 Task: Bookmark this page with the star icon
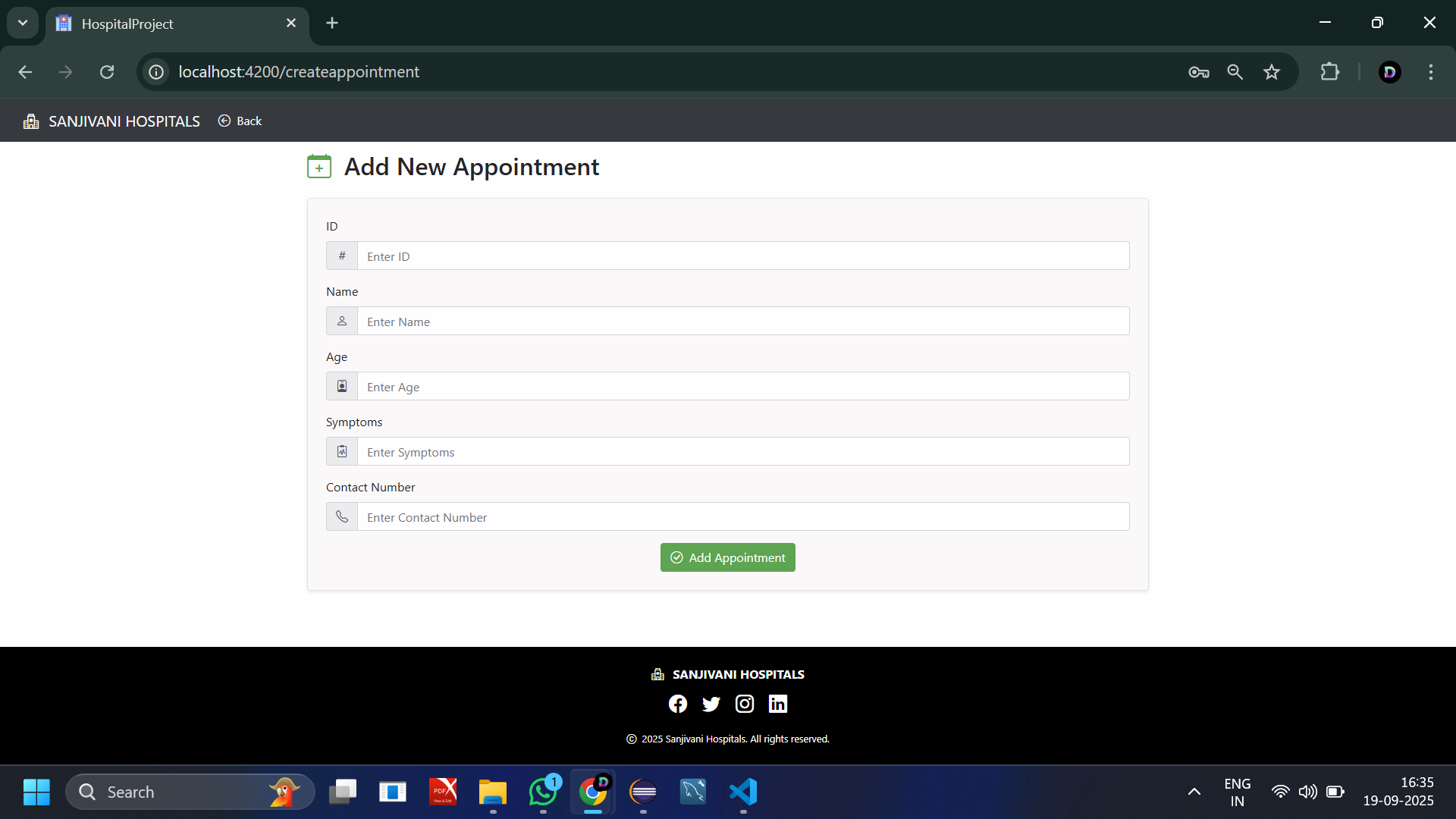point(1272,72)
